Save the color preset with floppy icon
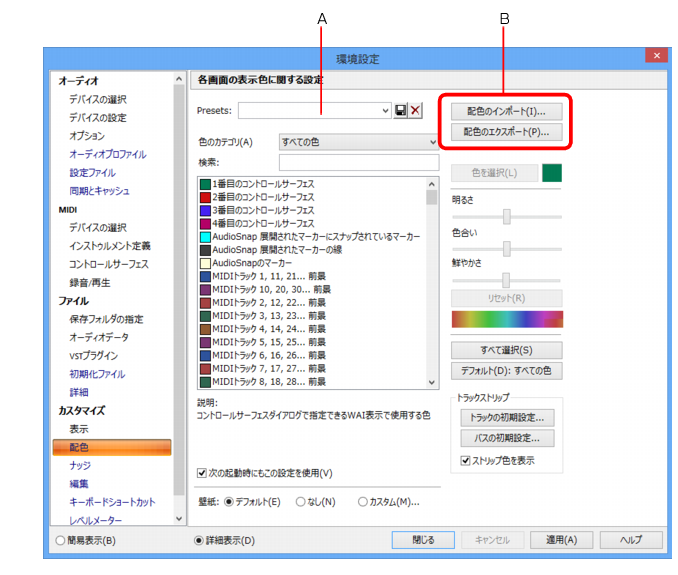 [400, 111]
